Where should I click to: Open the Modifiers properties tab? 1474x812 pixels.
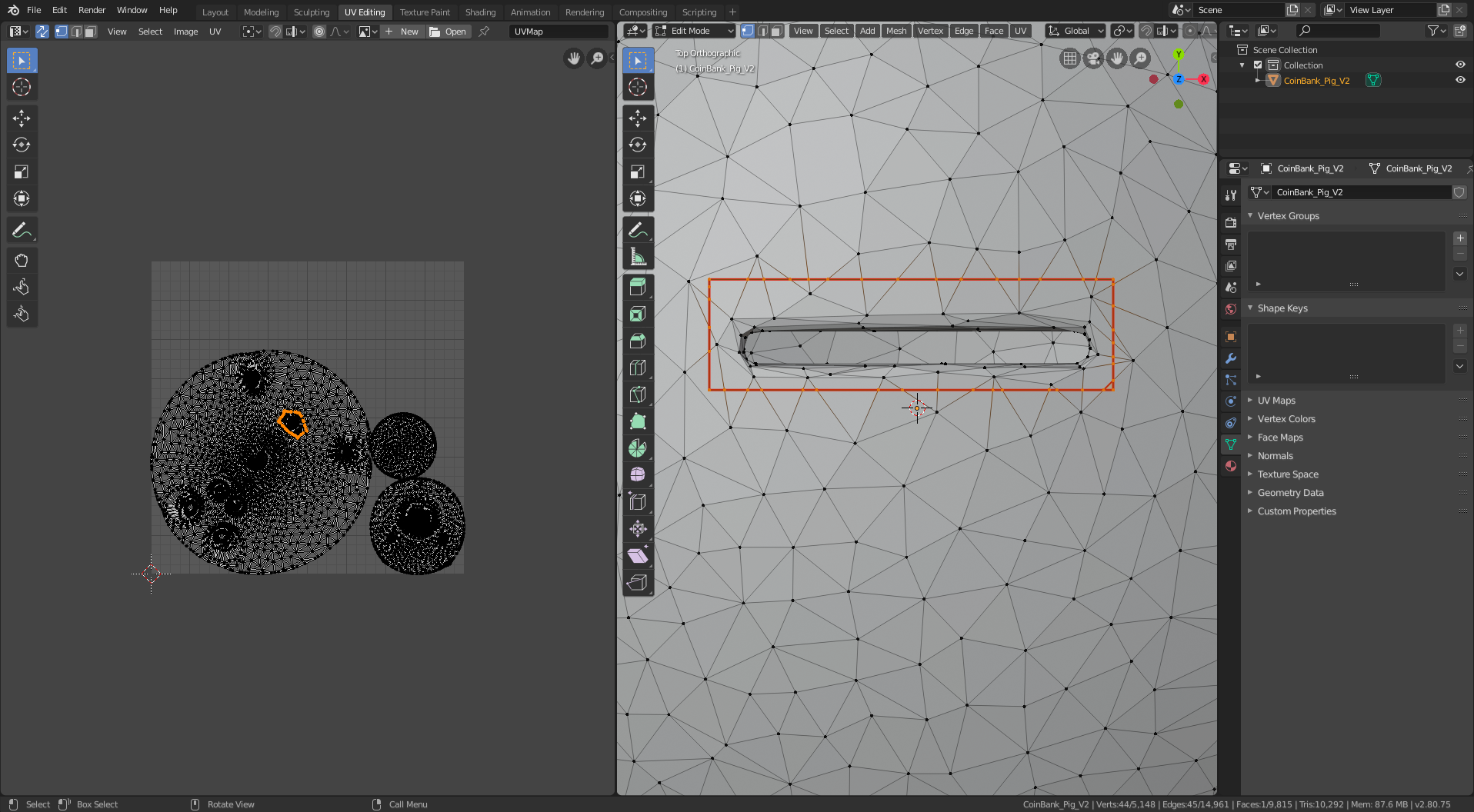click(x=1231, y=358)
